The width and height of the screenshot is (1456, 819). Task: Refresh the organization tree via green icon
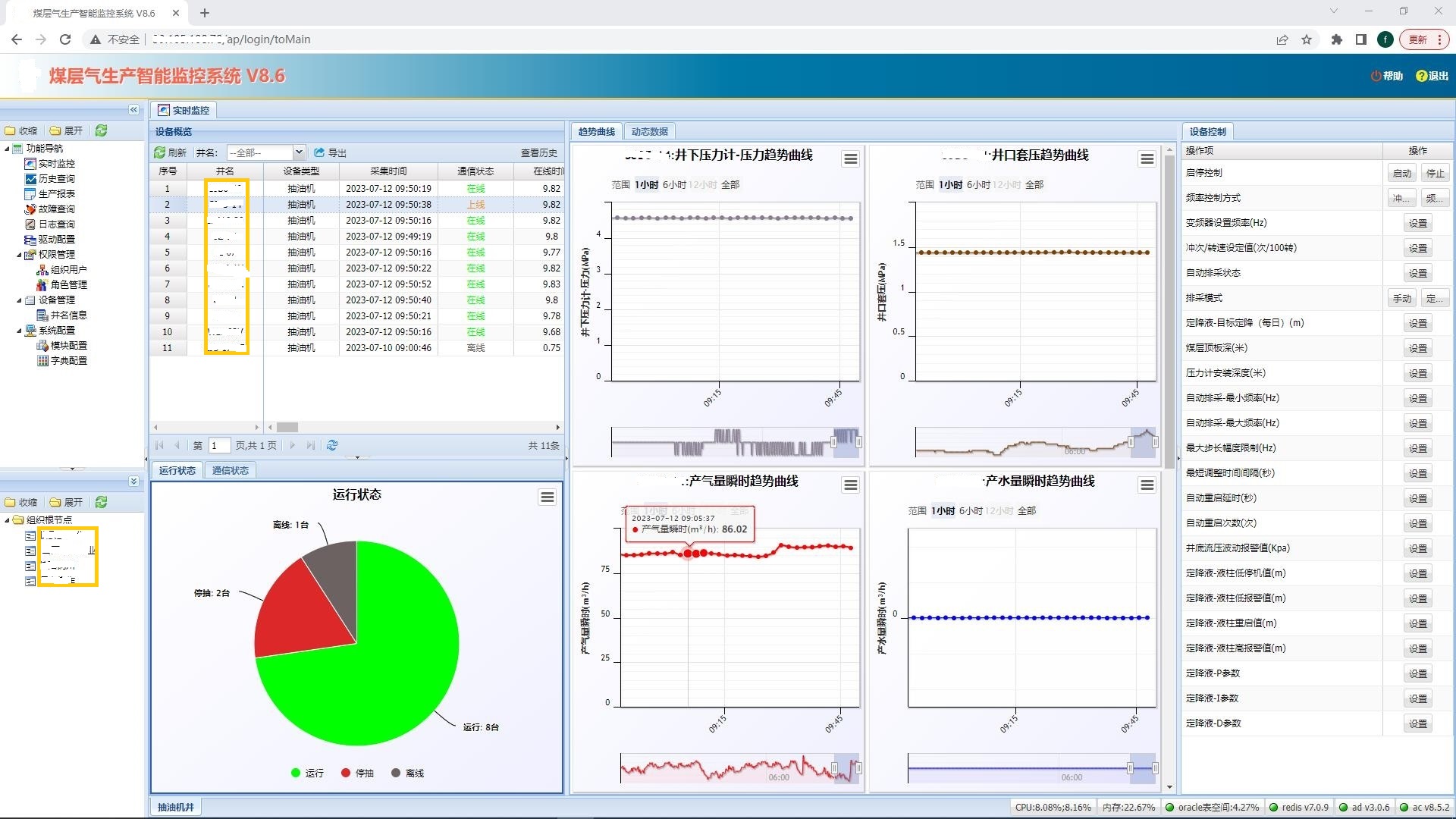point(101,502)
